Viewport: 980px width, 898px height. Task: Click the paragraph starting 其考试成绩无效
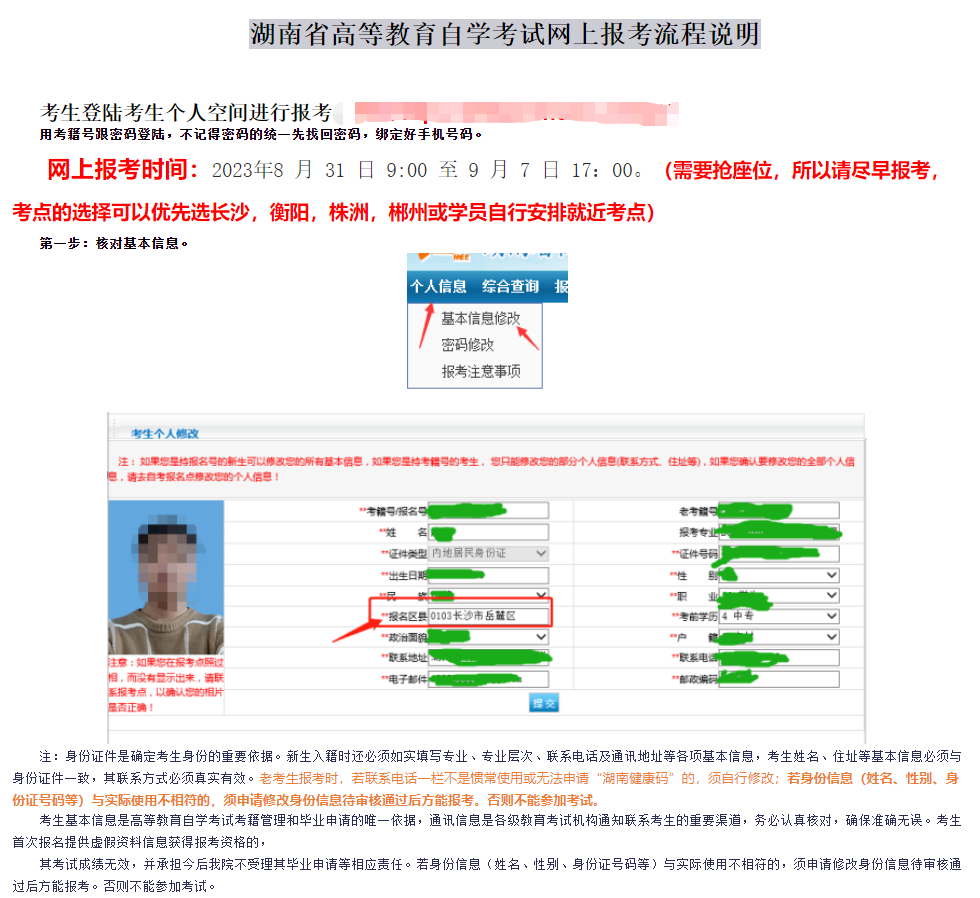pos(487,875)
